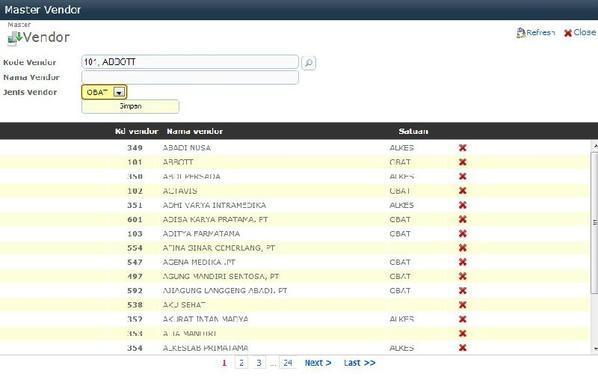Remove ALKESLAB PRIMATAMA via red X
This screenshot has width=598, height=380.
[x=463, y=348]
